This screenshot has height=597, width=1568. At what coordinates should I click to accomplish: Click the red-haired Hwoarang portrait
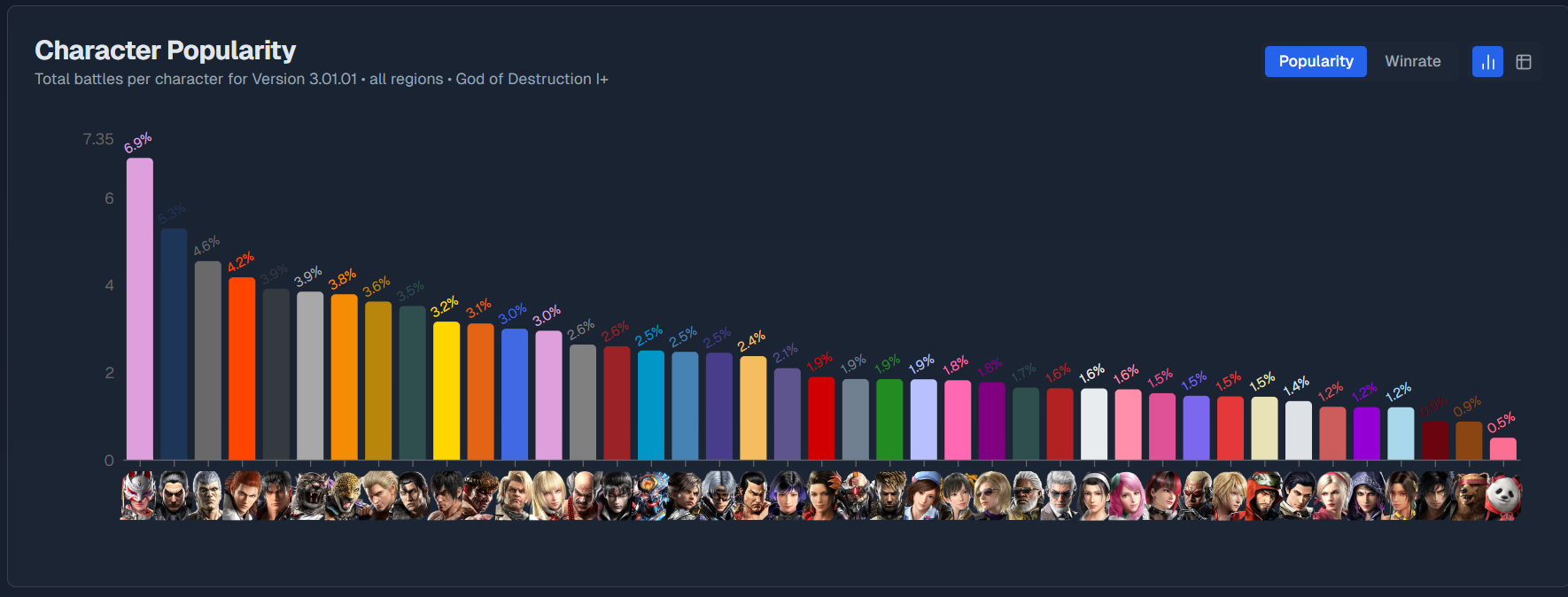242,496
